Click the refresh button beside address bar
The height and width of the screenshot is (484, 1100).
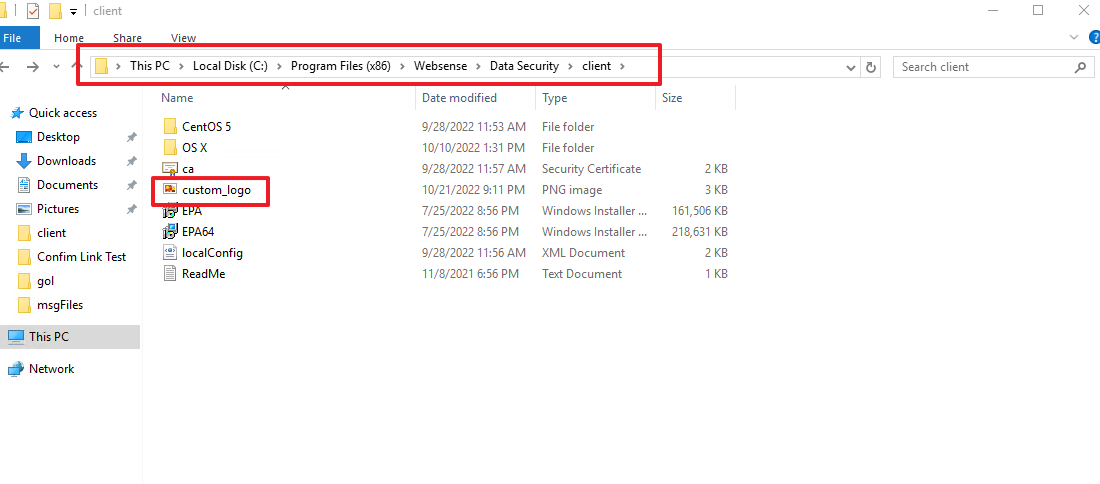[x=871, y=67]
